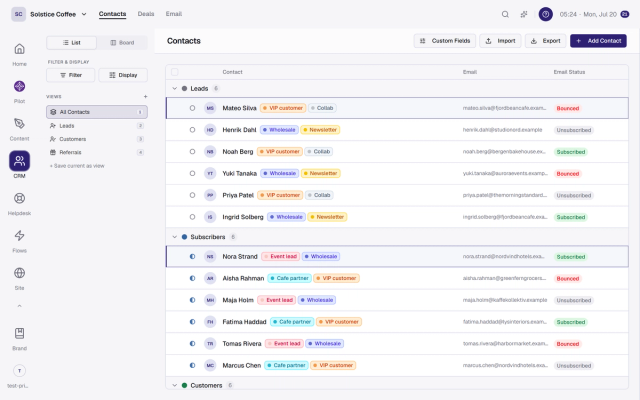Image resolution: width=640 pixels, height=400 pixels.
Task: Open the Site globe icon
Action: pyautogui.click(x=19, y=273)
